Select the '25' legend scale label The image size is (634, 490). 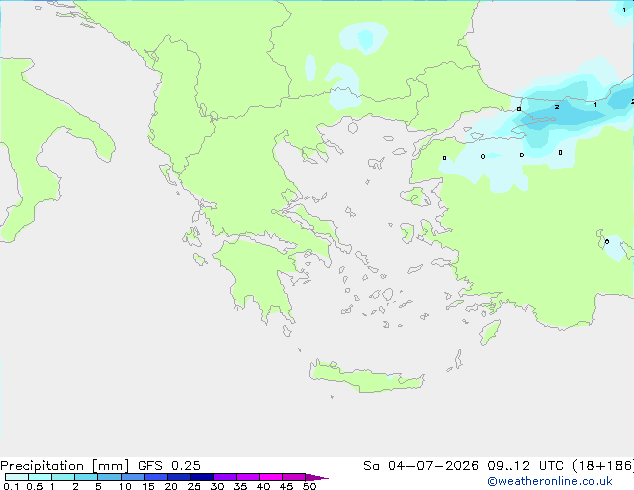[x=194, y=486]
